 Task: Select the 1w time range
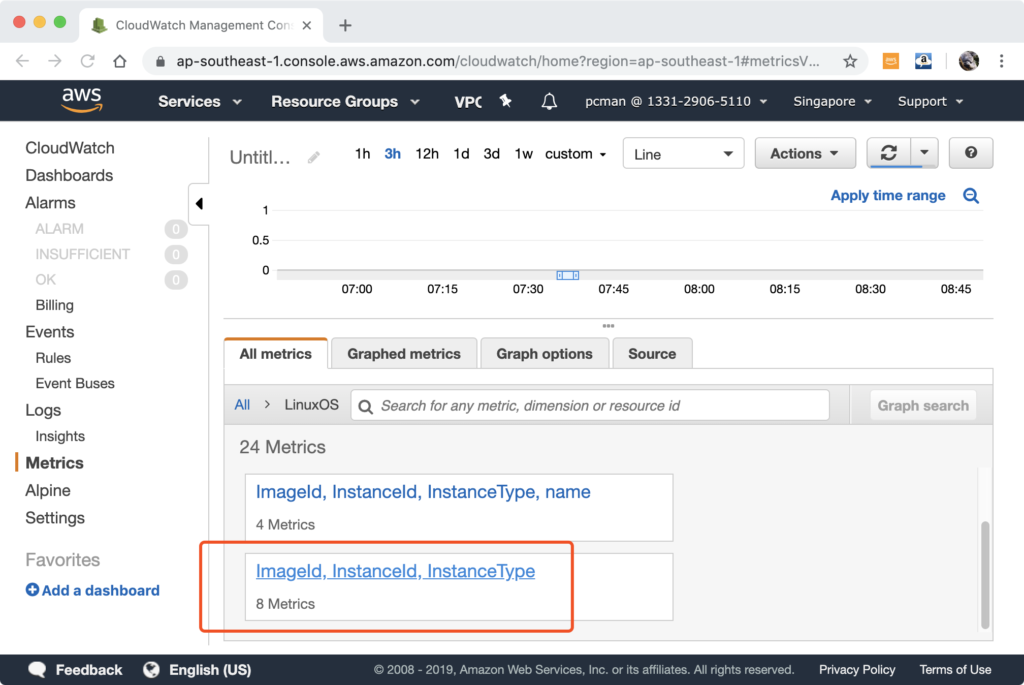524,154
